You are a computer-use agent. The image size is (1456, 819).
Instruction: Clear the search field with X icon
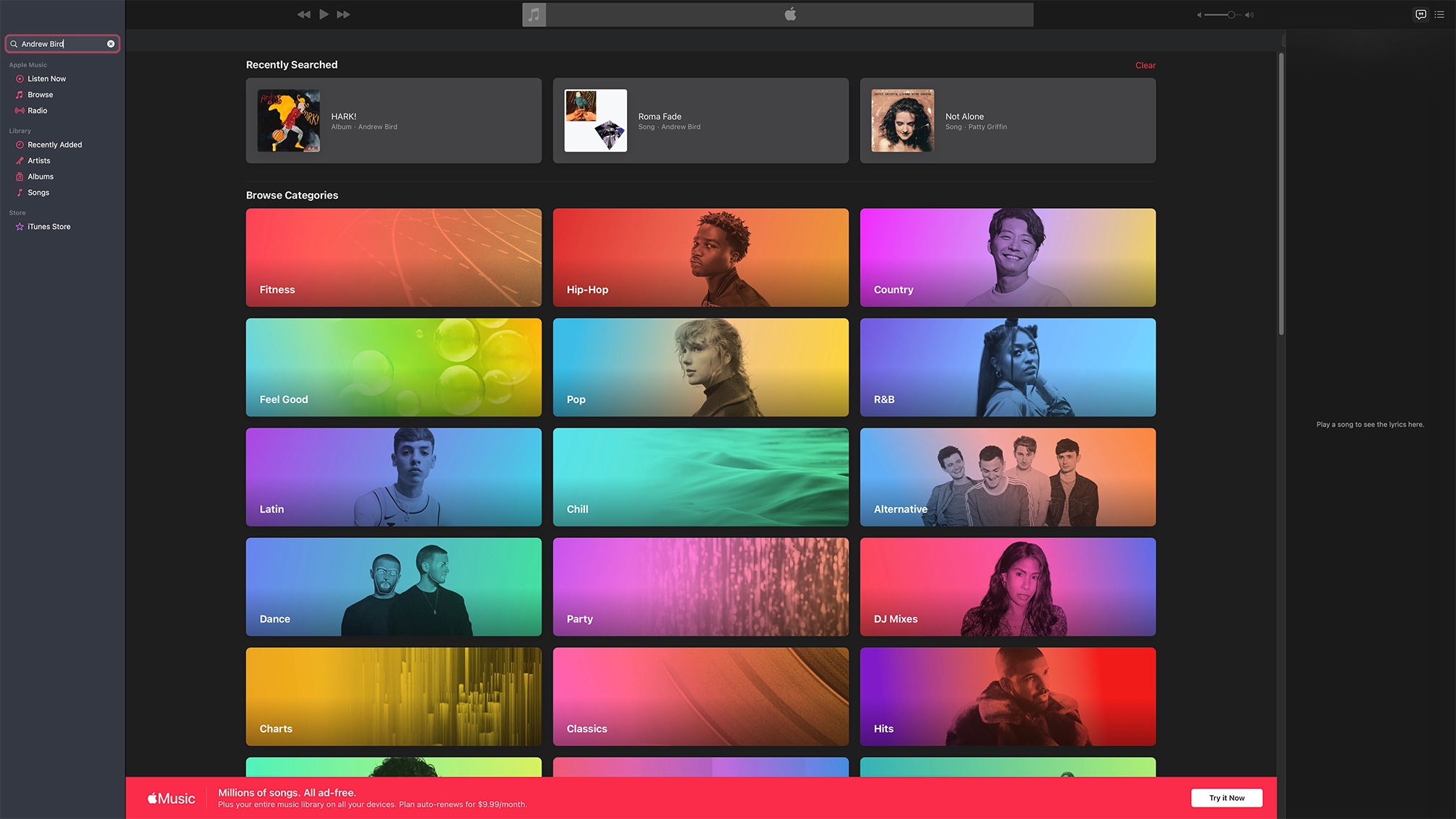pyautogui.click(x=110, y=44)
